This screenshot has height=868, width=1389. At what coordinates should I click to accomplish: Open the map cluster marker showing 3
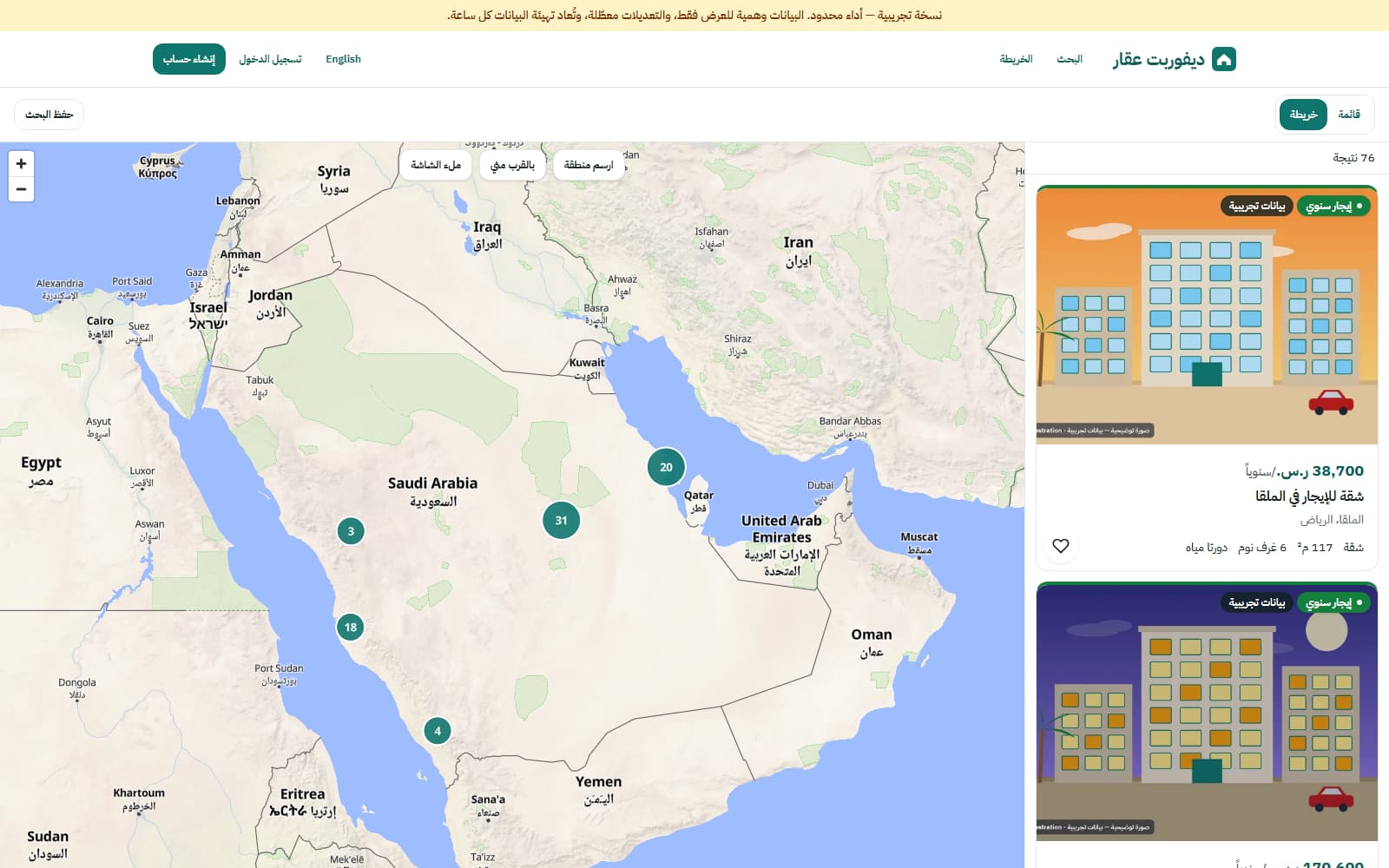click(351, 531)
